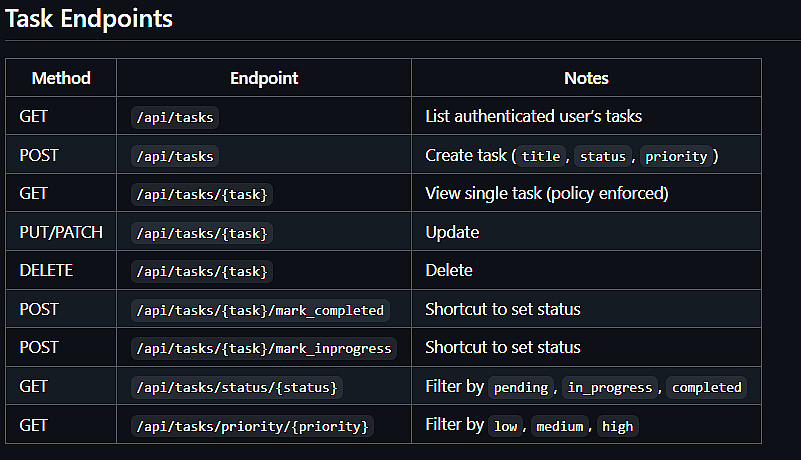Click the Task Endpoints heading

[89, 18]
